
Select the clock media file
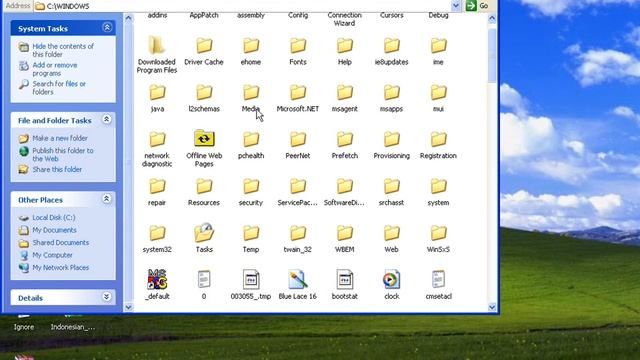[x=391, y=285]
